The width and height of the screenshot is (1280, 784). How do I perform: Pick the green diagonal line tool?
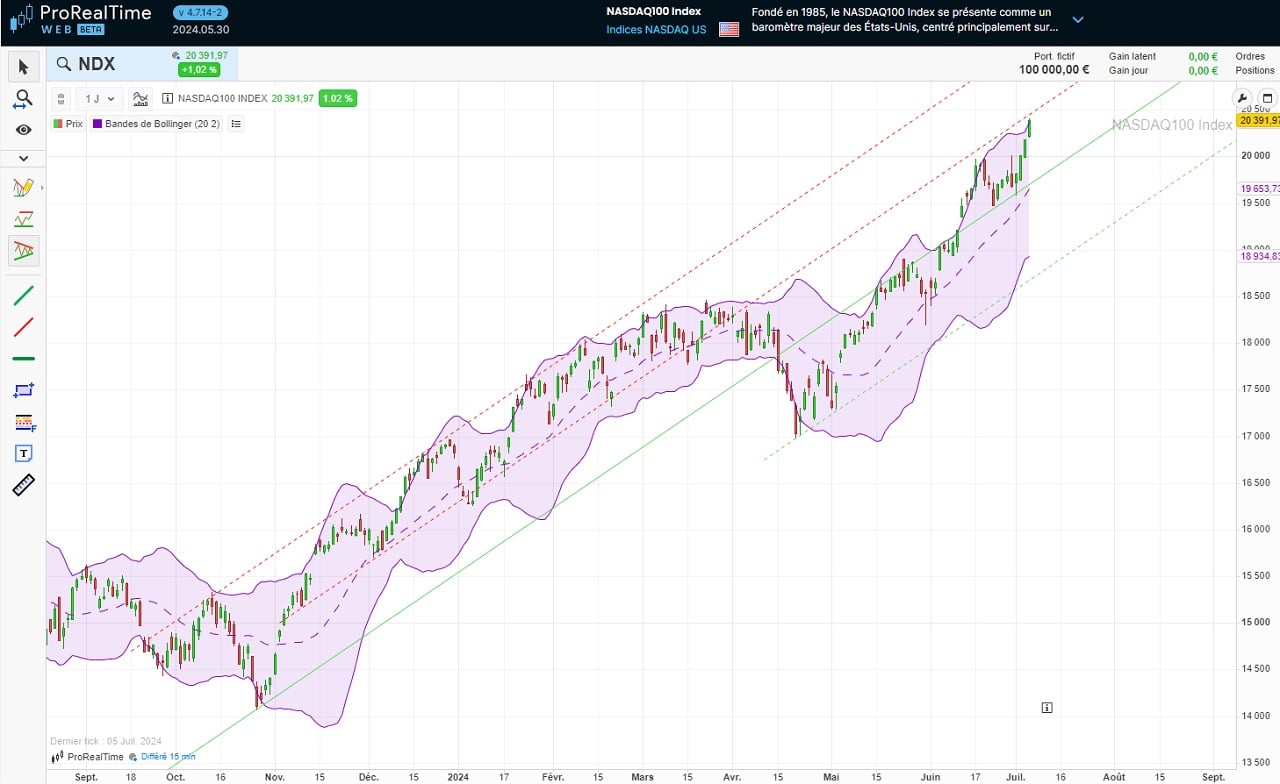point(24,295)
